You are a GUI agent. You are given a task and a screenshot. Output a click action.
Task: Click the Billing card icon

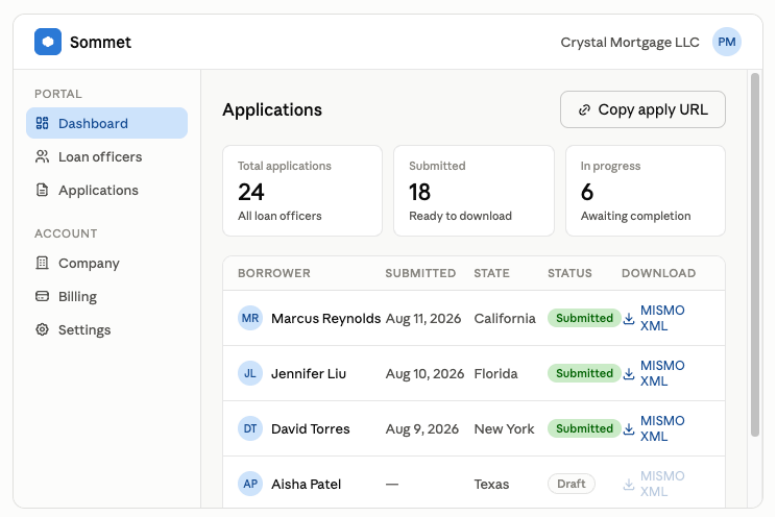click(x=42, y=296)
